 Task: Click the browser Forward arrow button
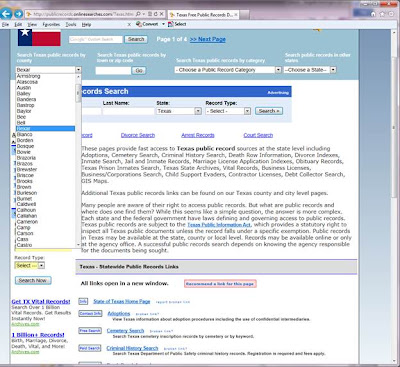click(x=18, y=14)
